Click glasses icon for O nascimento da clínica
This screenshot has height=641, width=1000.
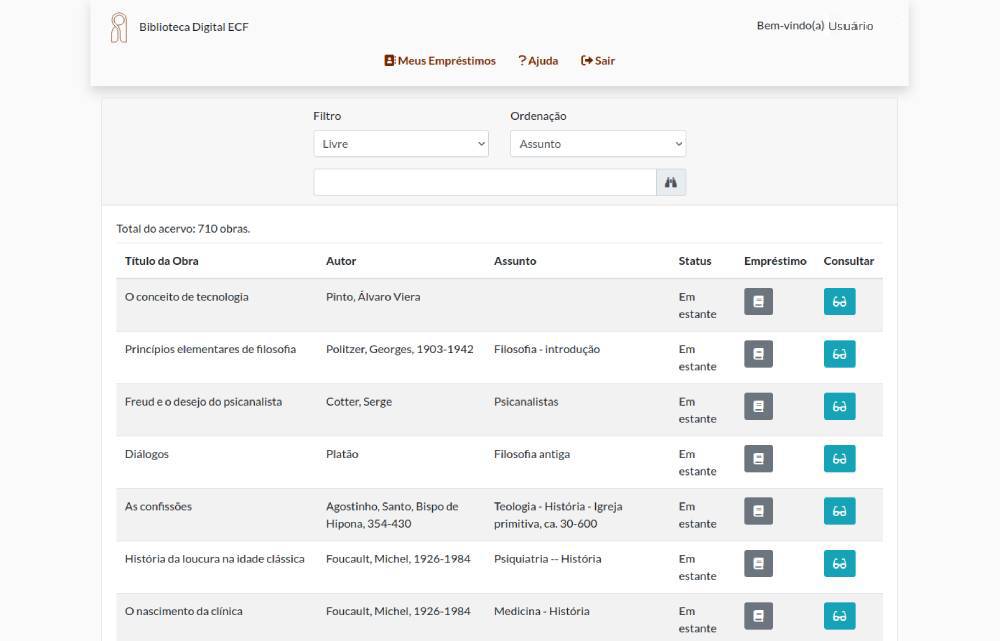pyautogui.click(x=839, y=615)
